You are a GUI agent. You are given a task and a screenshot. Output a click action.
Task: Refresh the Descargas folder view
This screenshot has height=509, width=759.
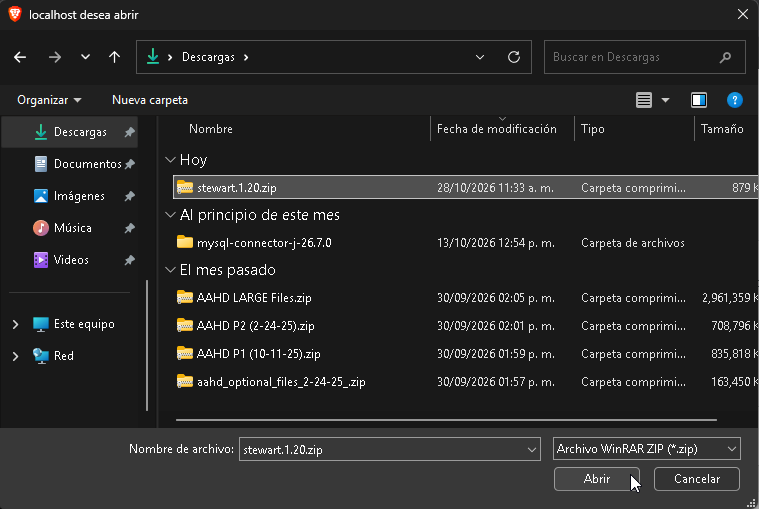514,57
